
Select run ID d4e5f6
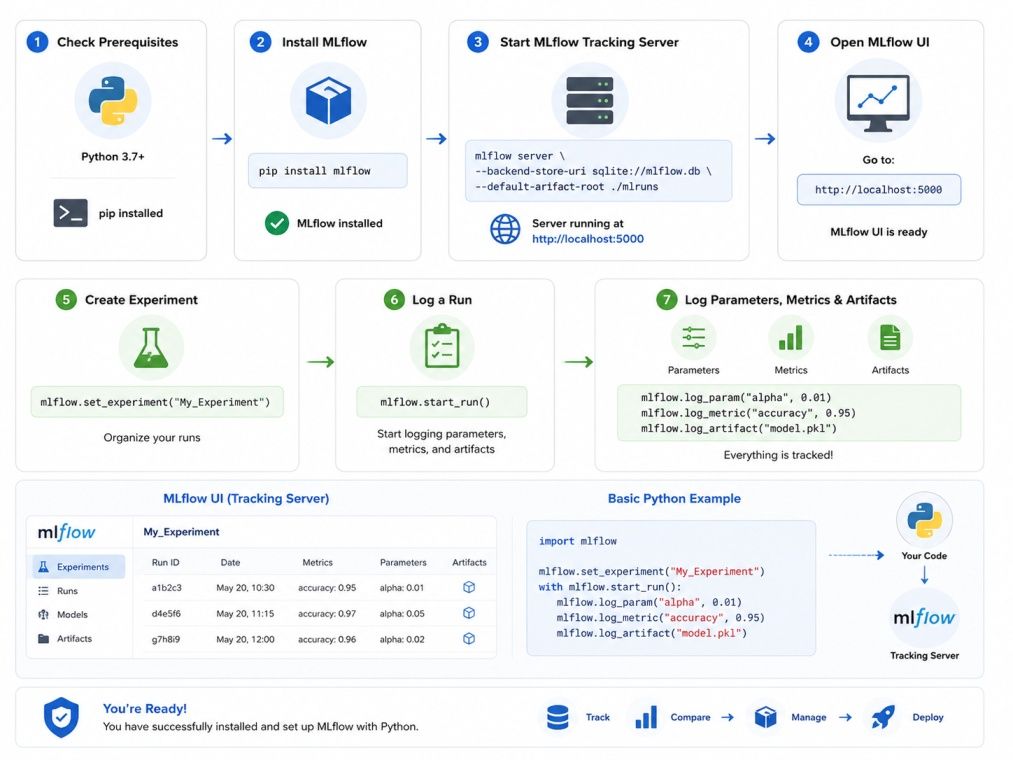[x=166, y=613]
